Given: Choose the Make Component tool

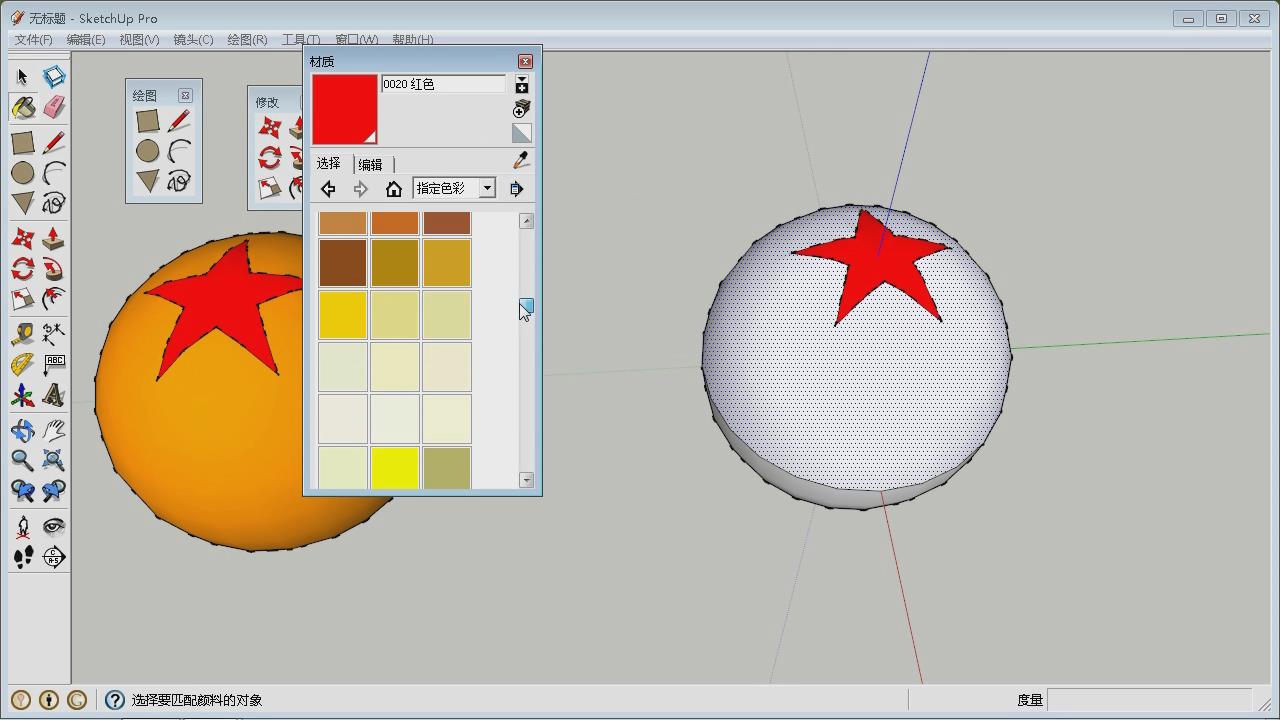Looking at the screenshot, I should pos(54,77).
